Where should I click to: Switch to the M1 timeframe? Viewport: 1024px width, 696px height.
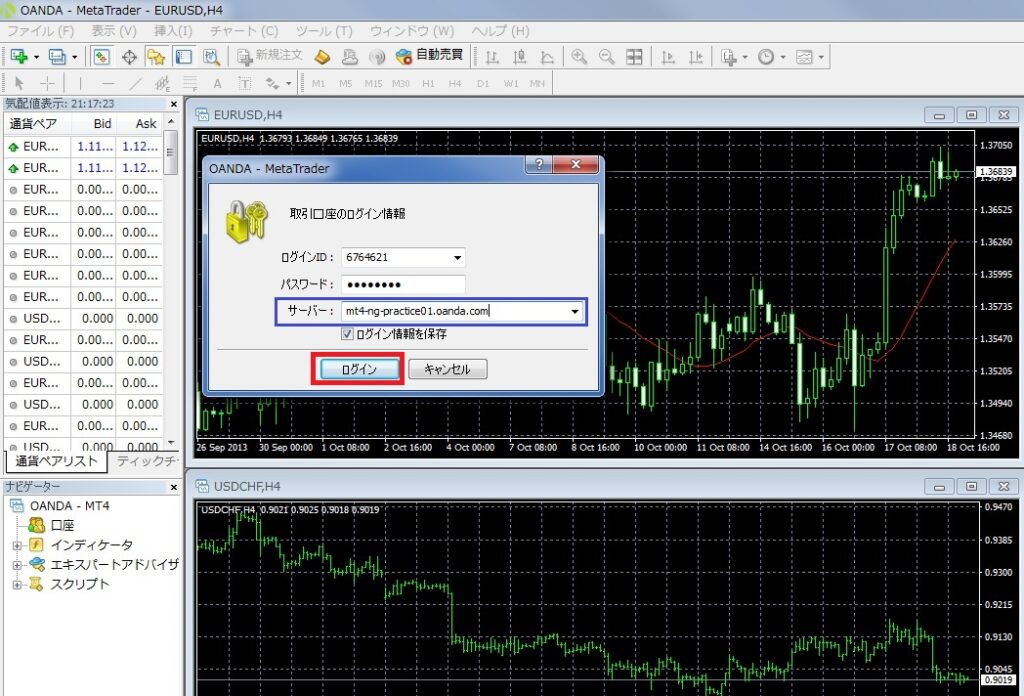point(318,84)
